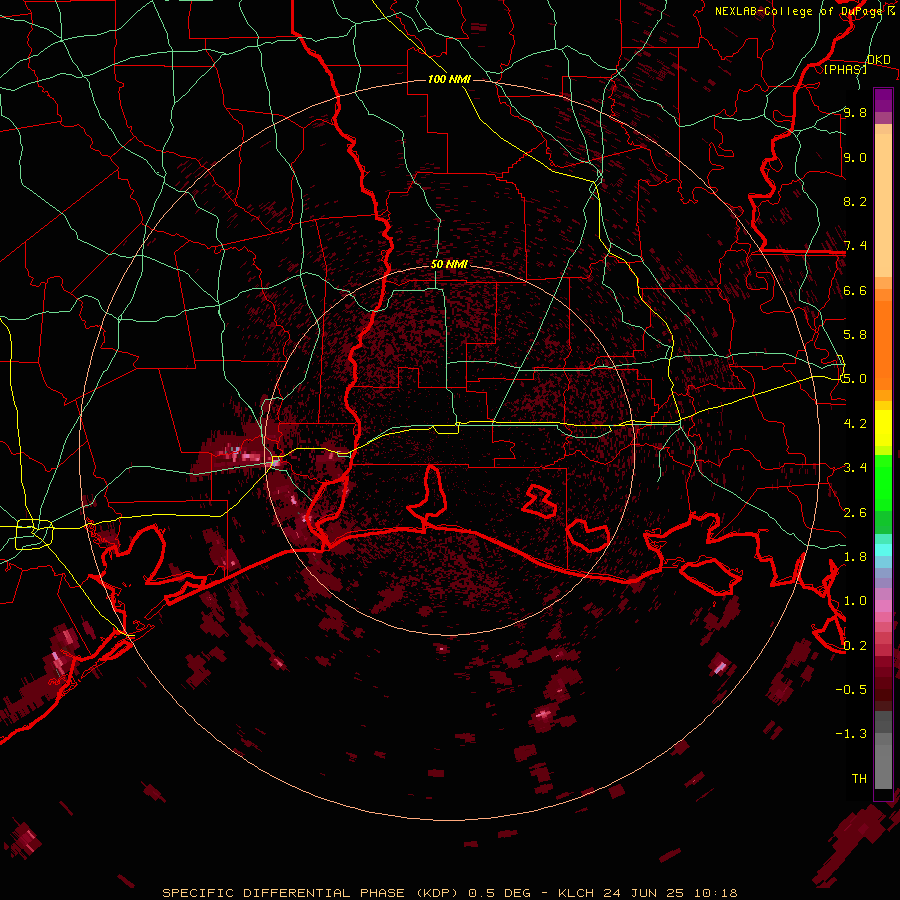This screenshot has width=900, height=900.
Task: Pick the yellow segment of the color bar
Action: (x=883, y=428)
